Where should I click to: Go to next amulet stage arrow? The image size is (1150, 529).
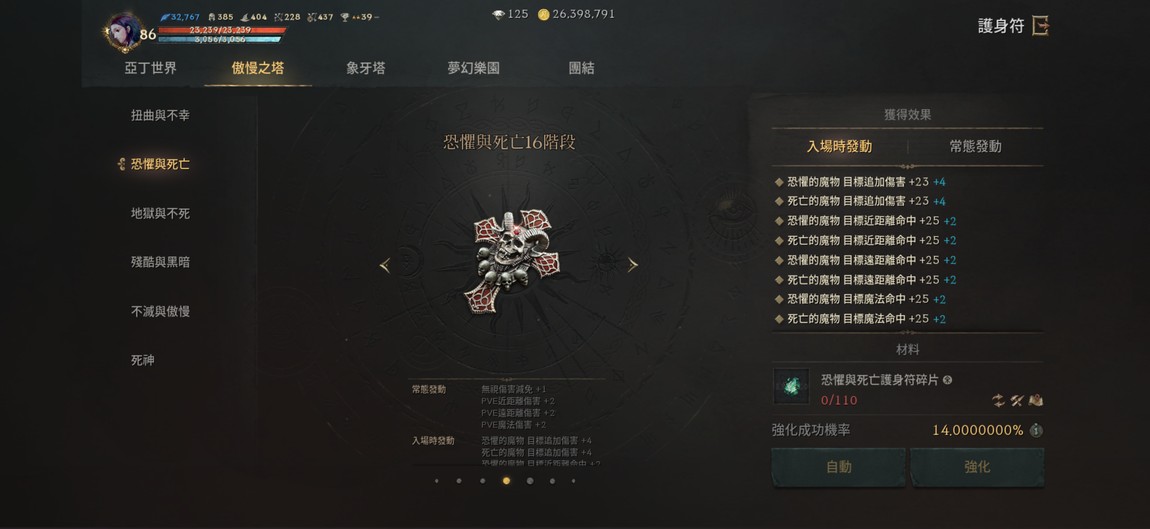632,266
